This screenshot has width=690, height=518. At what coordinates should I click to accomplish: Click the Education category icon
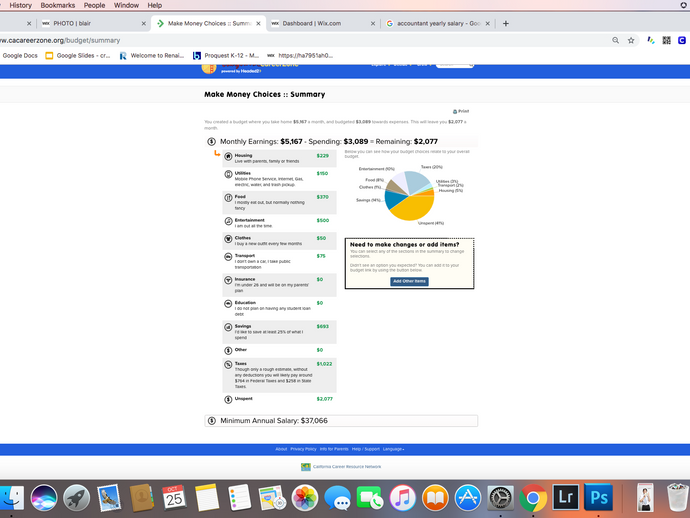tap(228, 304)
